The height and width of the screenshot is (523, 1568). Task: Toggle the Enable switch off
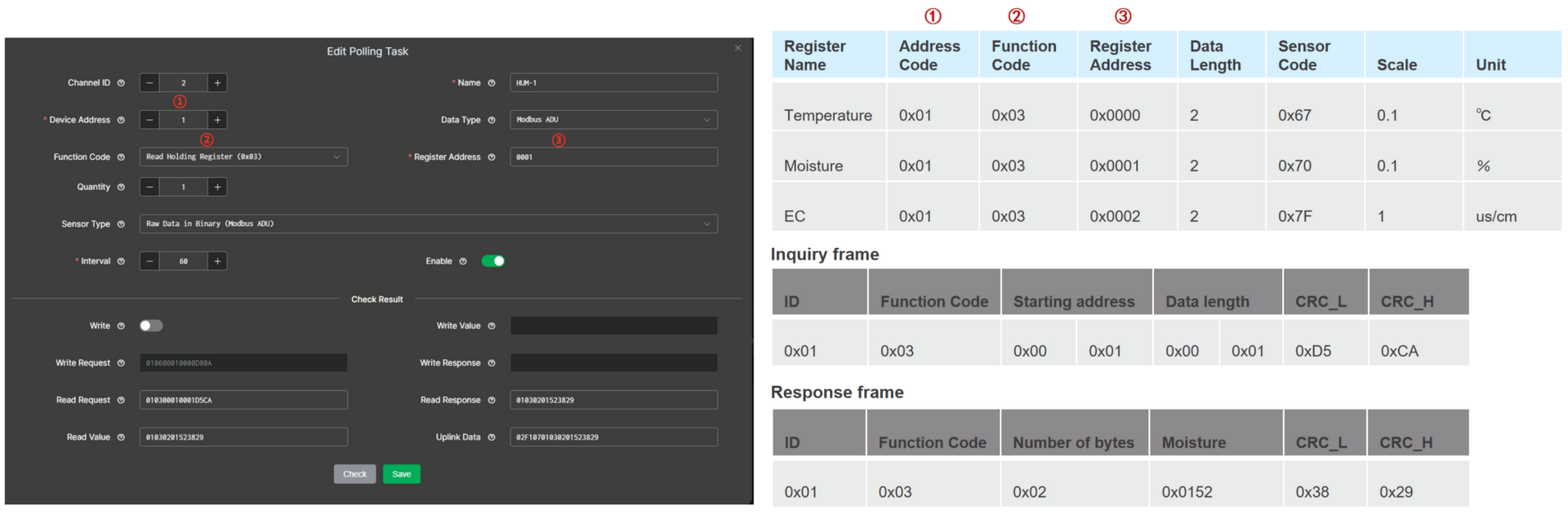coord(492,261)
